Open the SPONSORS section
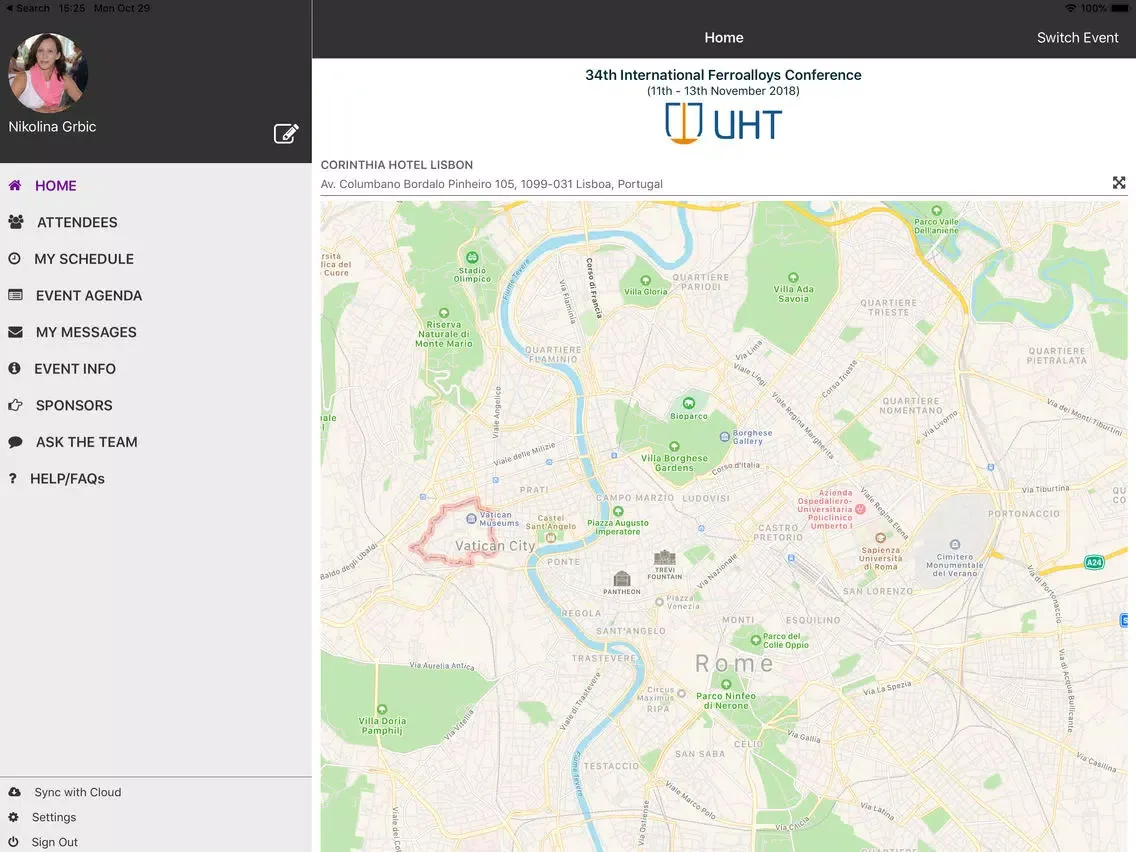The width and height of the screenshot is (1136, 852). click(74, 405)
